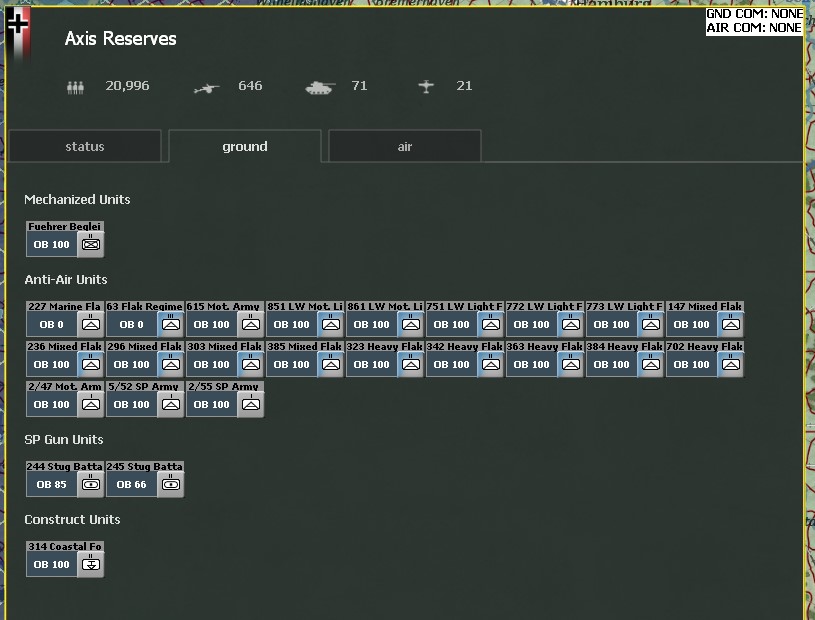Open the air tab
Viewport: 815px width, 620px height.
pyautogui.click(x=405, y=146)
